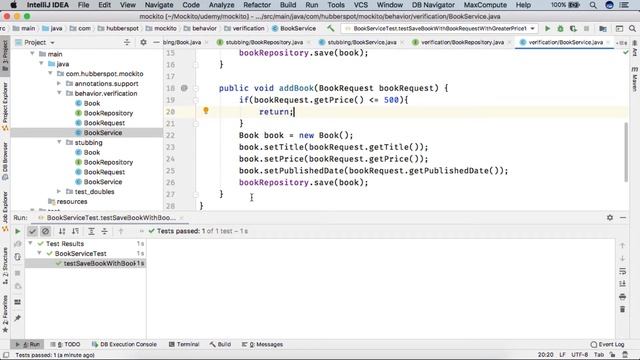Clear Run console with trash icon
The height and width of the screenshot is (360, 640).
622,309
